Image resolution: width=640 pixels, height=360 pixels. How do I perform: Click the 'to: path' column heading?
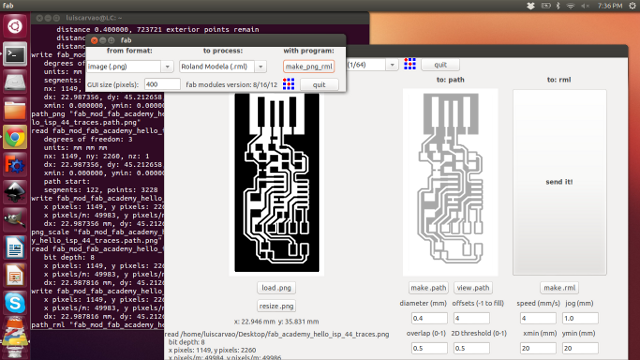[450, 80]
